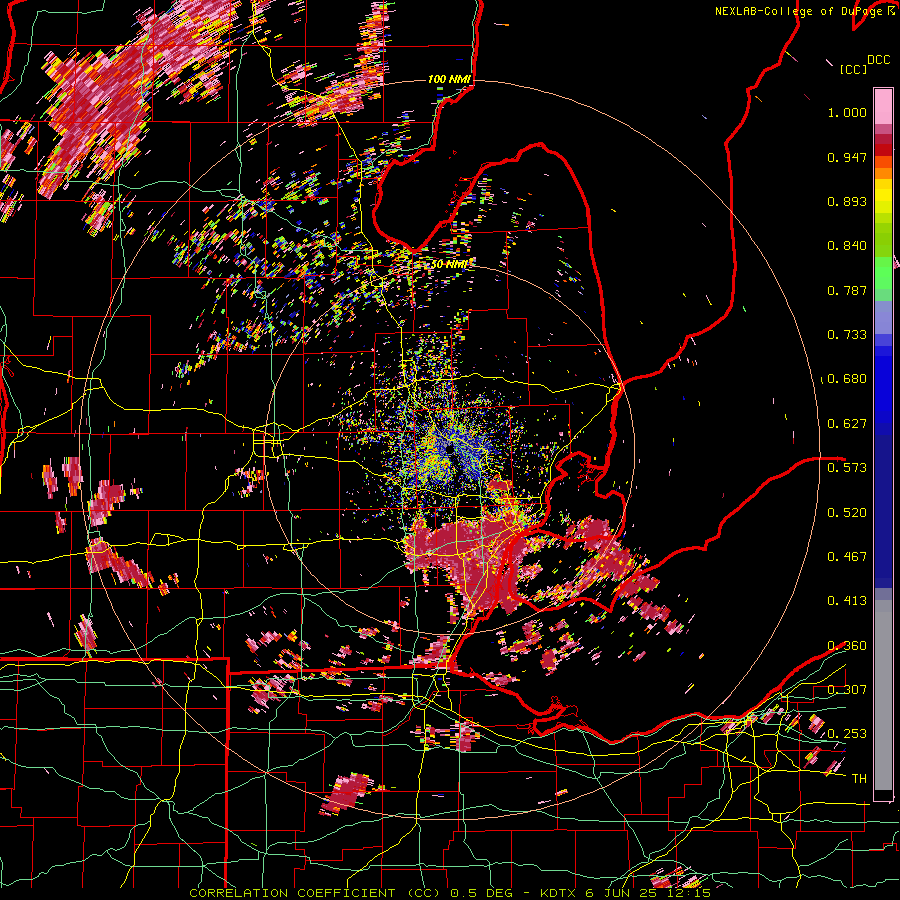
Task: Select the 0.893 scale value
Action: point(847,201)
